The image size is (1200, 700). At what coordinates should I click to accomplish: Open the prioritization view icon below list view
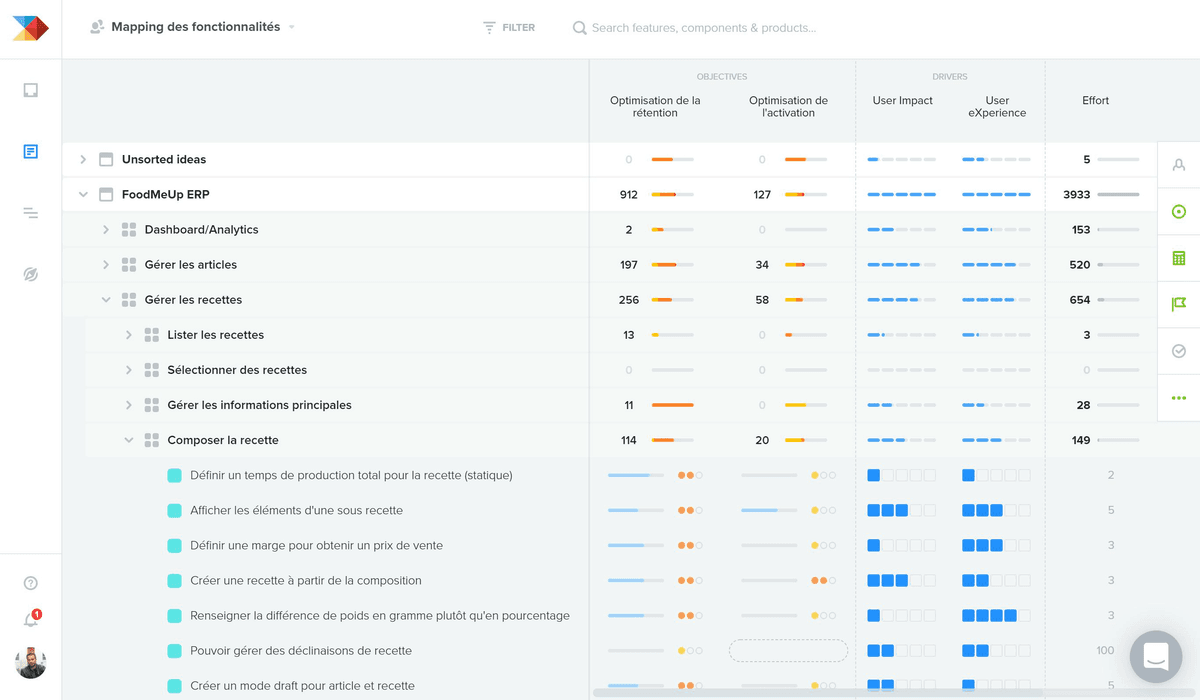(30, 212)
